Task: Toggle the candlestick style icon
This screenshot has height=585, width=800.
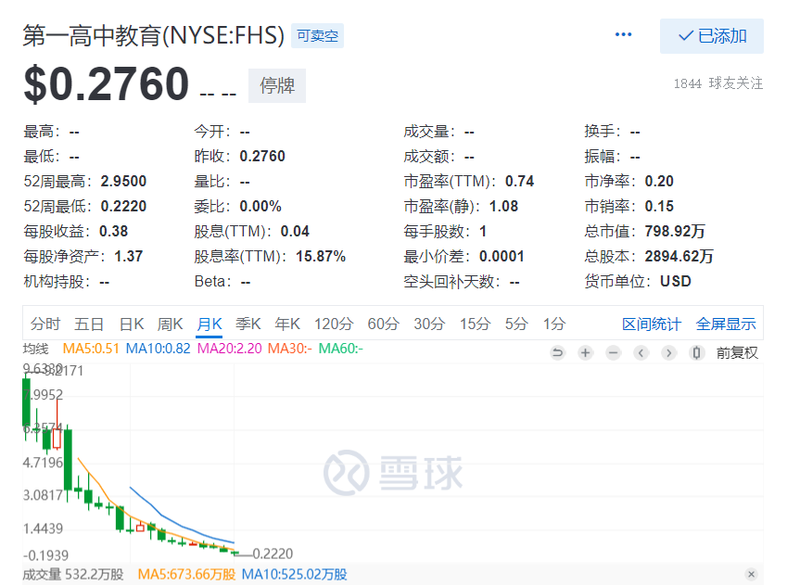Action: 697,352
